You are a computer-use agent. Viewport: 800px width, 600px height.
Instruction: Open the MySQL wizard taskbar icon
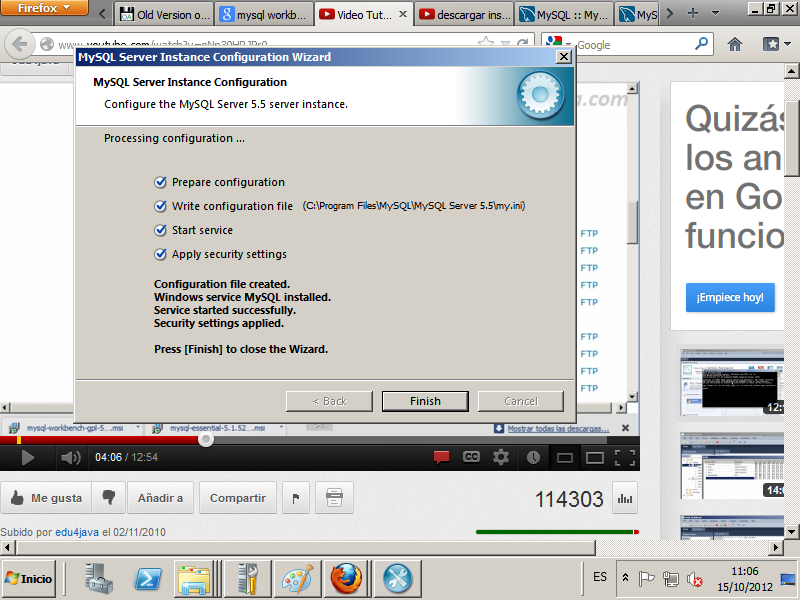tap(397, 579)
